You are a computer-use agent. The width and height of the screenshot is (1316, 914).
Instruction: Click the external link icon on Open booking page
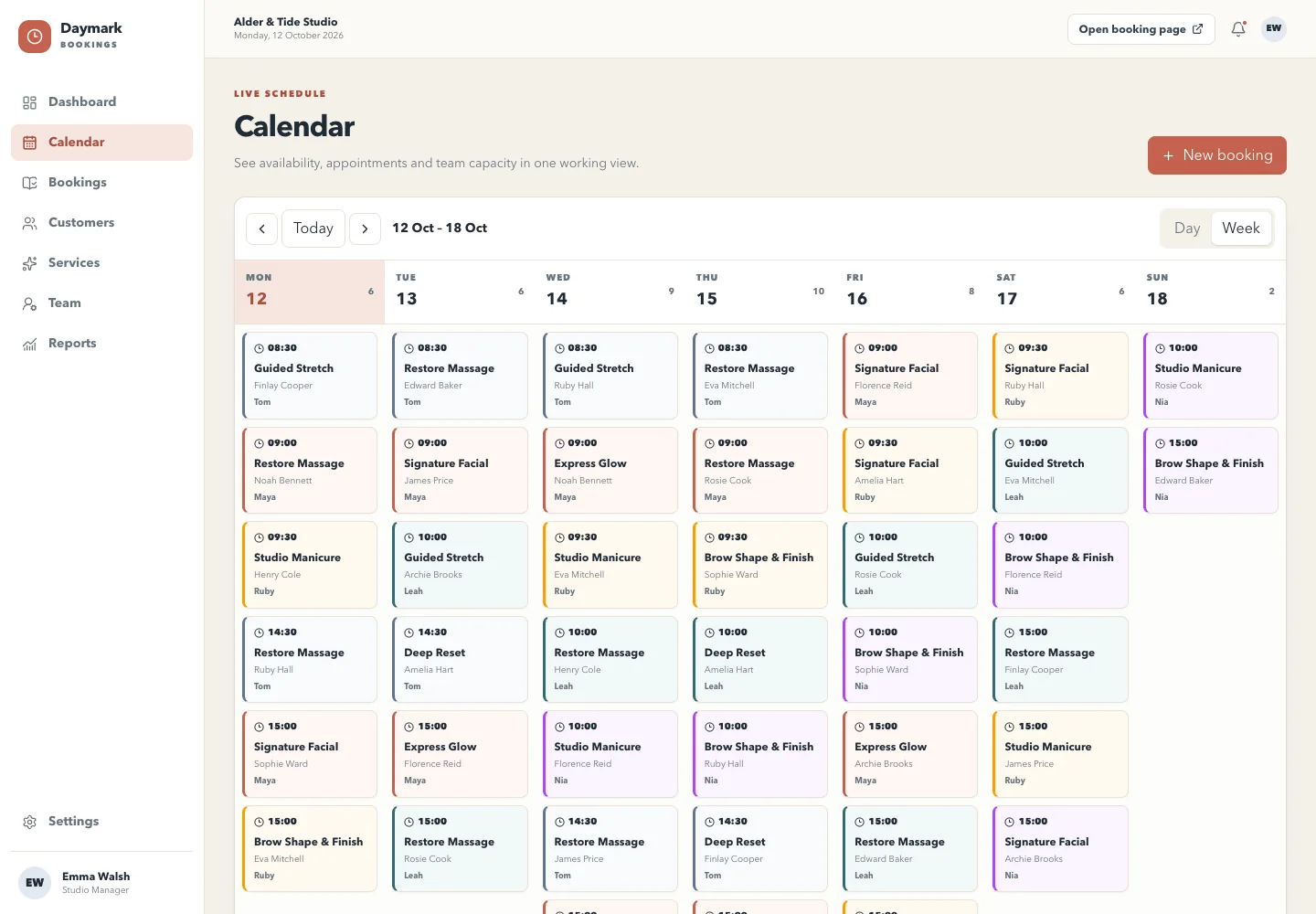[x=1197, y=29]
